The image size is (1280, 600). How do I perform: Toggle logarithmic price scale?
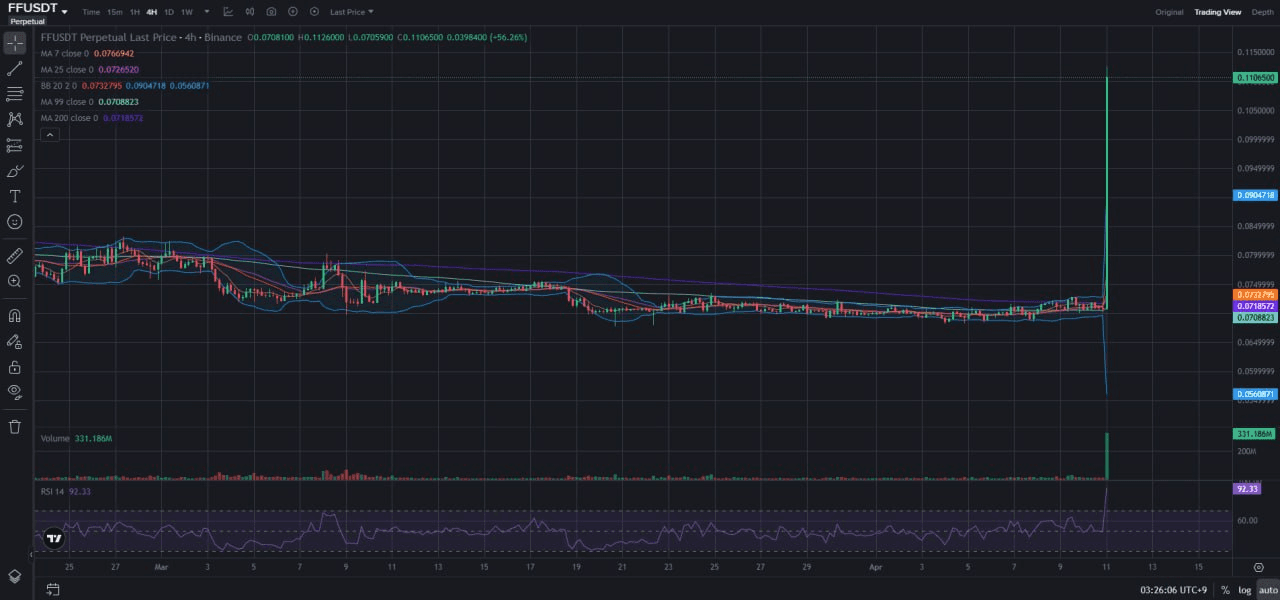(1243, 590)
